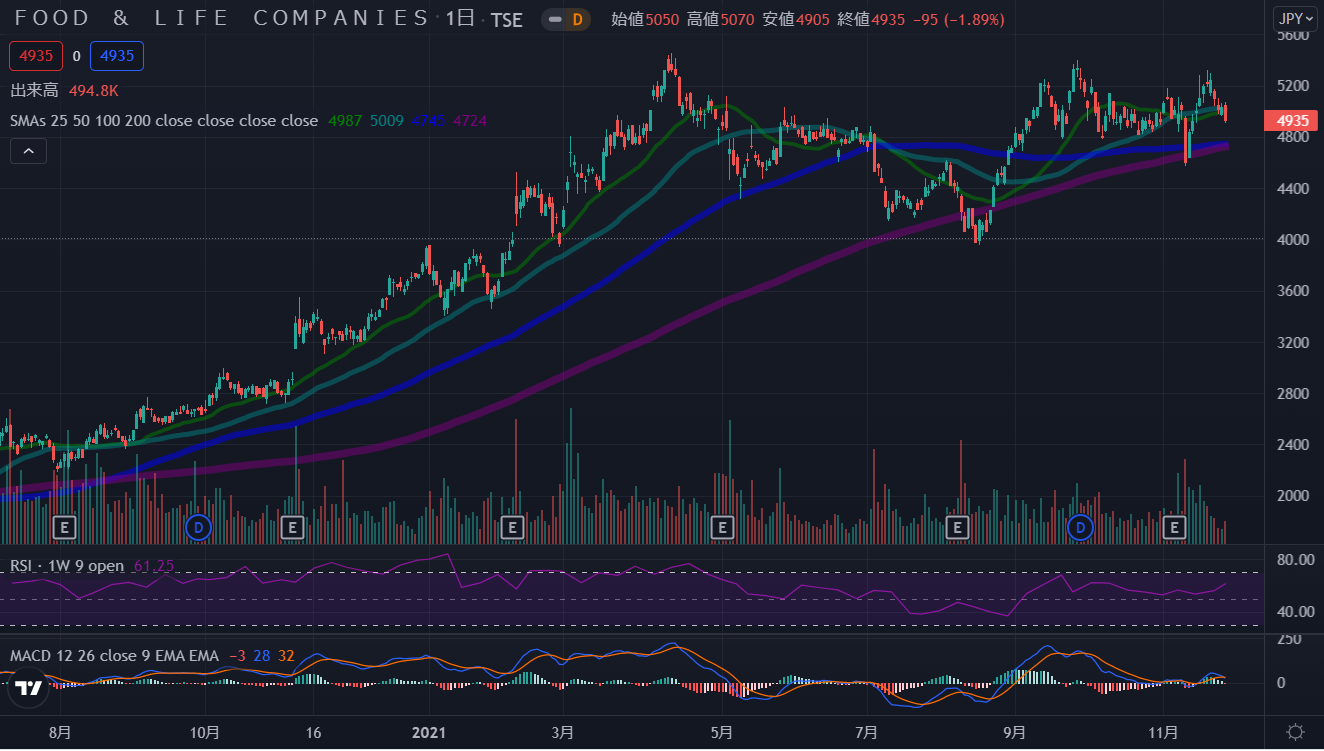Viewport: 1324px width, 751px height.
Task: Select the MACD 12 26 close legend
Action: tap(114, 656)
